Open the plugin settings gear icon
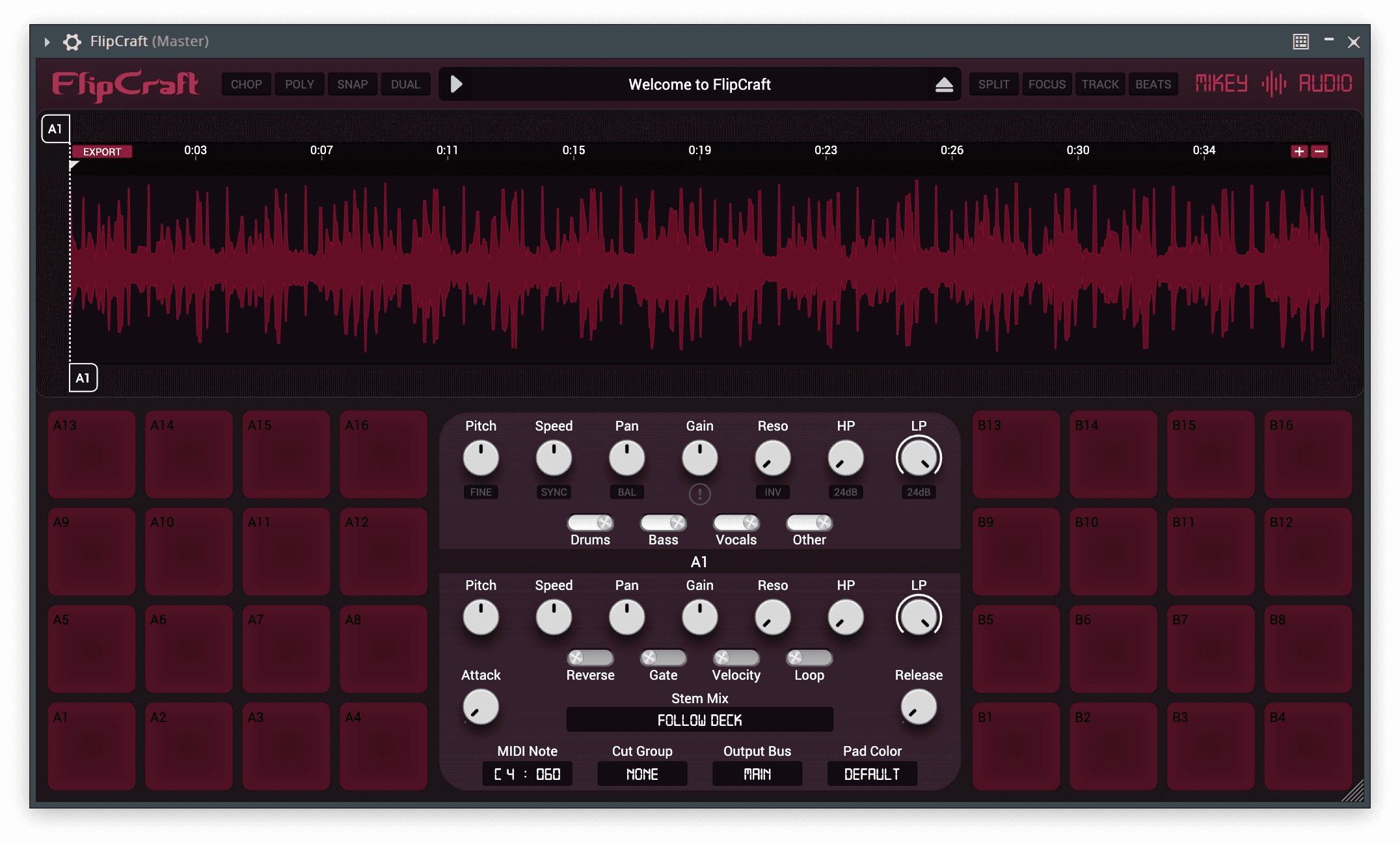This screenshot has height=843, width=1400. 72,42
